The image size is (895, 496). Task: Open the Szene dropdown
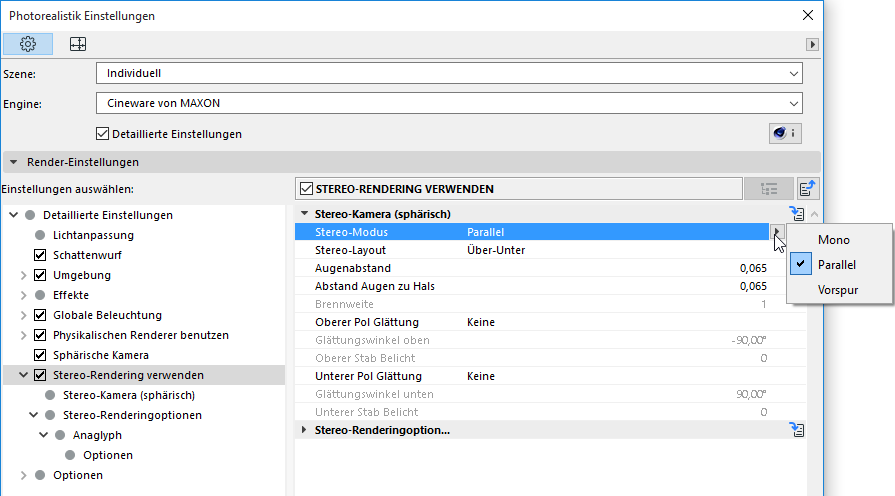pos(450,73)
